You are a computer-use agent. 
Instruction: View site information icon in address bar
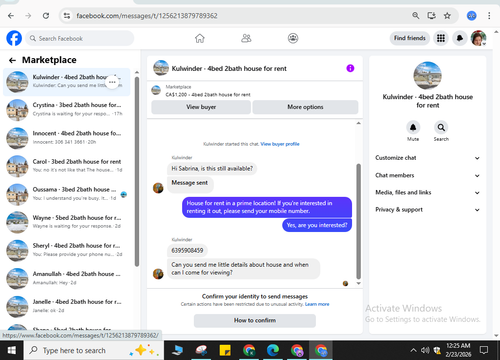coord(67,16)
